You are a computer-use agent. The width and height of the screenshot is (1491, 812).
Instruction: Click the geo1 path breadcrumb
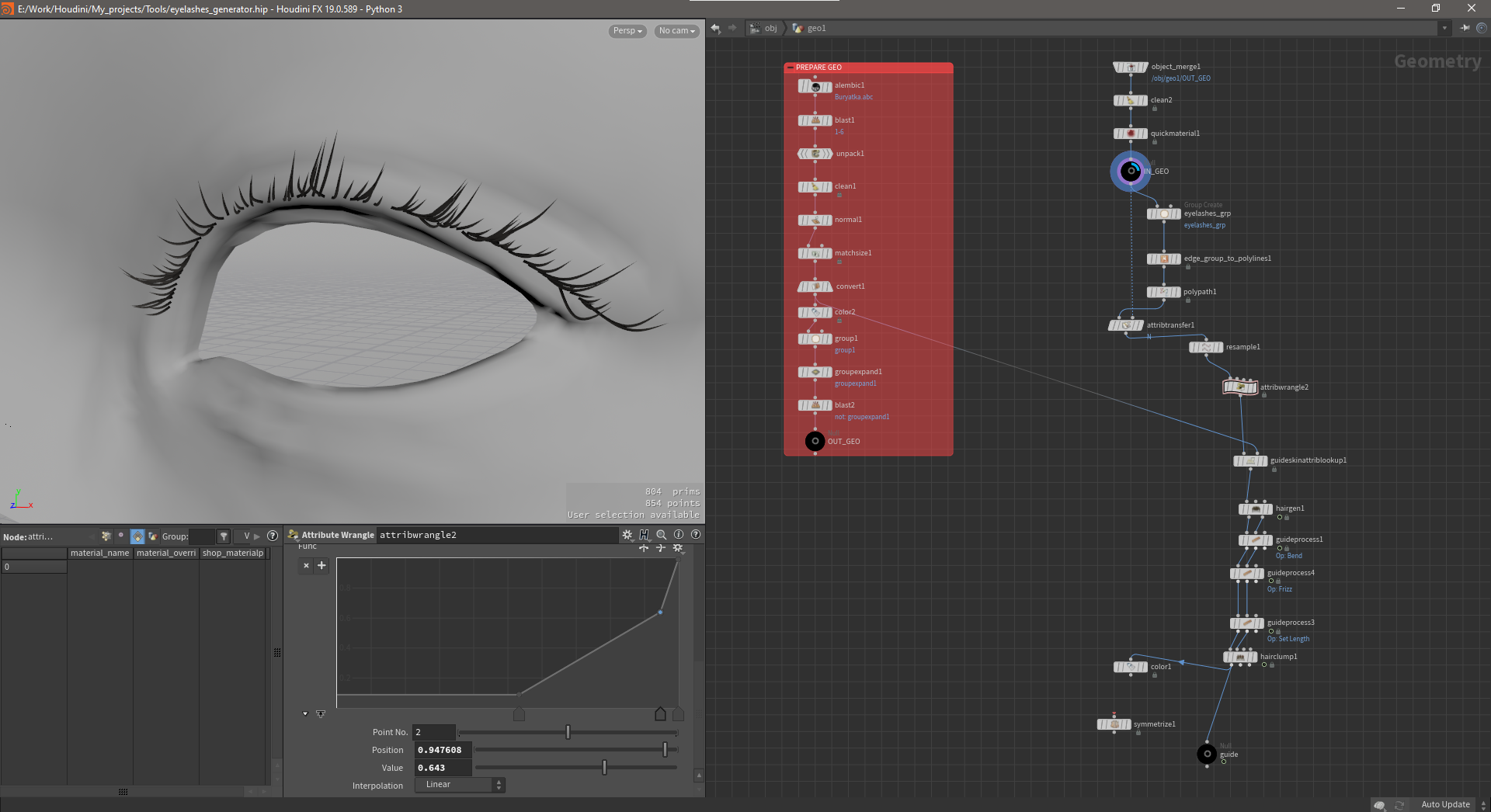[x=815, y=28]
